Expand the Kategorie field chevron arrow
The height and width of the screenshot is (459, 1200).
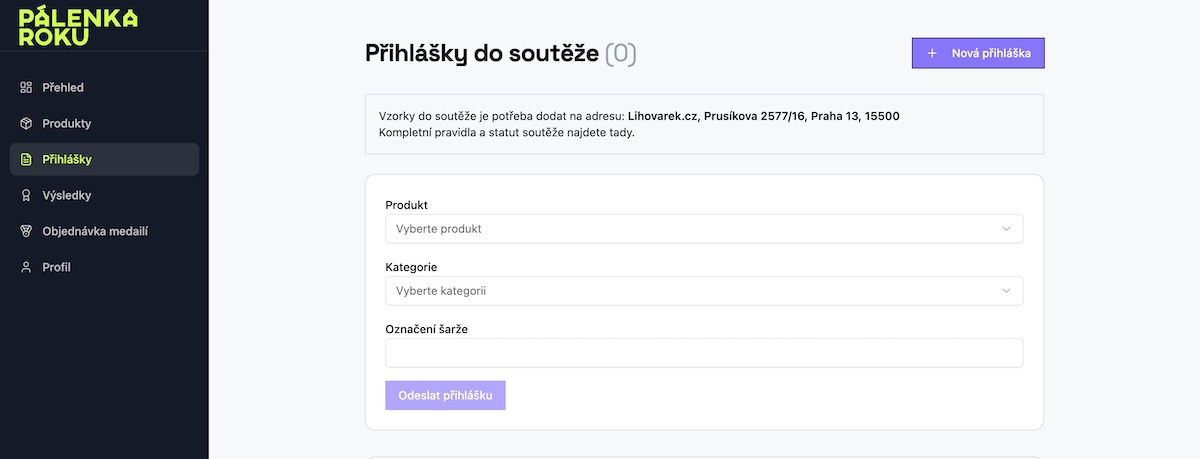[x=1007, y=291]
